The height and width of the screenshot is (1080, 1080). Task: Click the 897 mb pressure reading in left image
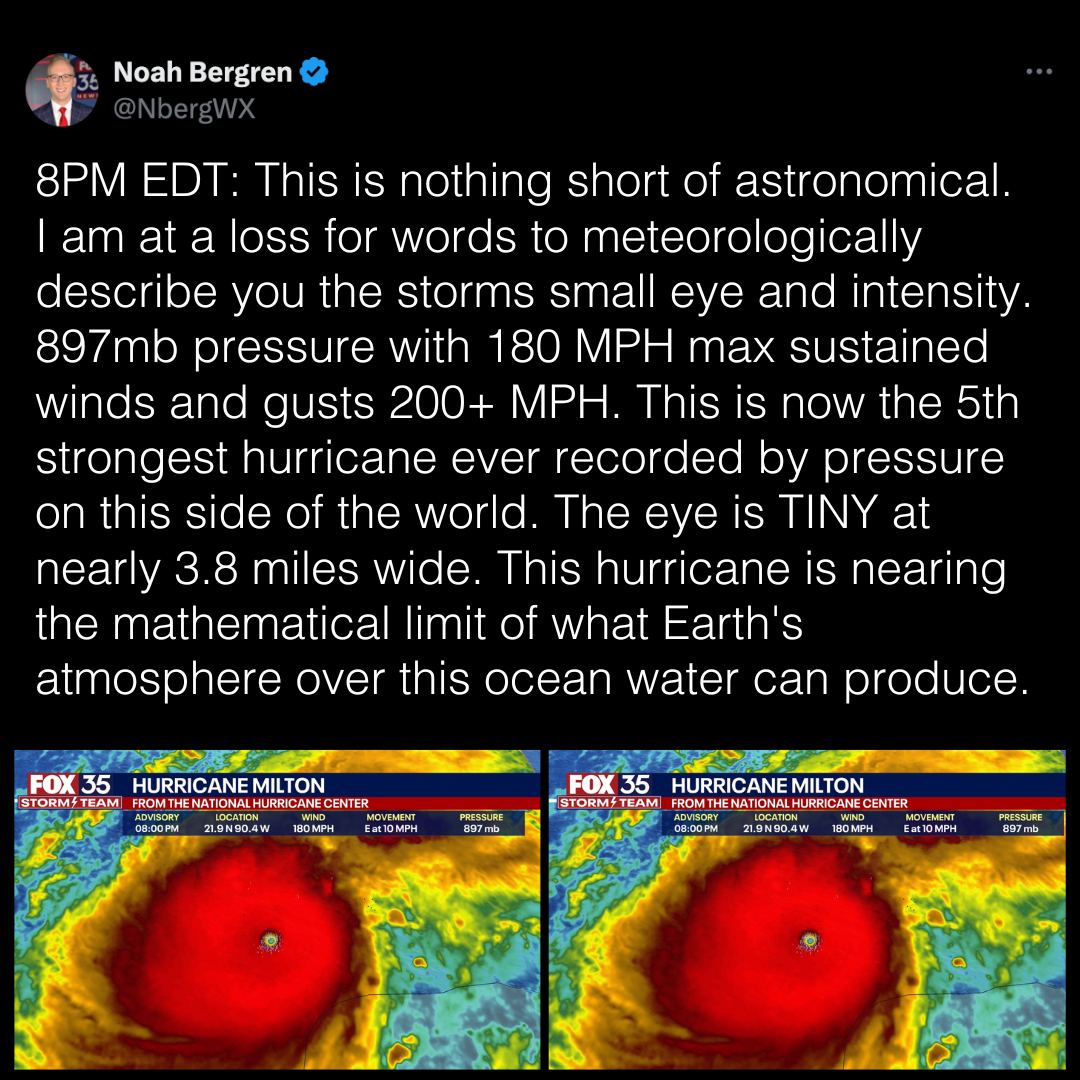pyautogui.click(x=481, y=829)
